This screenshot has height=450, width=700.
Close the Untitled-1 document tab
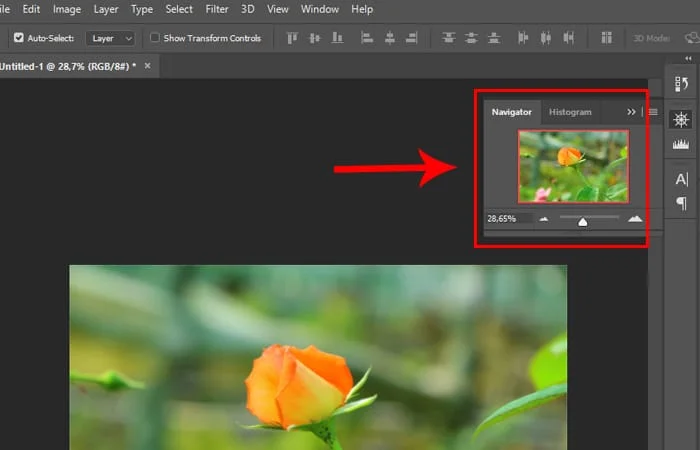[147, 66]
